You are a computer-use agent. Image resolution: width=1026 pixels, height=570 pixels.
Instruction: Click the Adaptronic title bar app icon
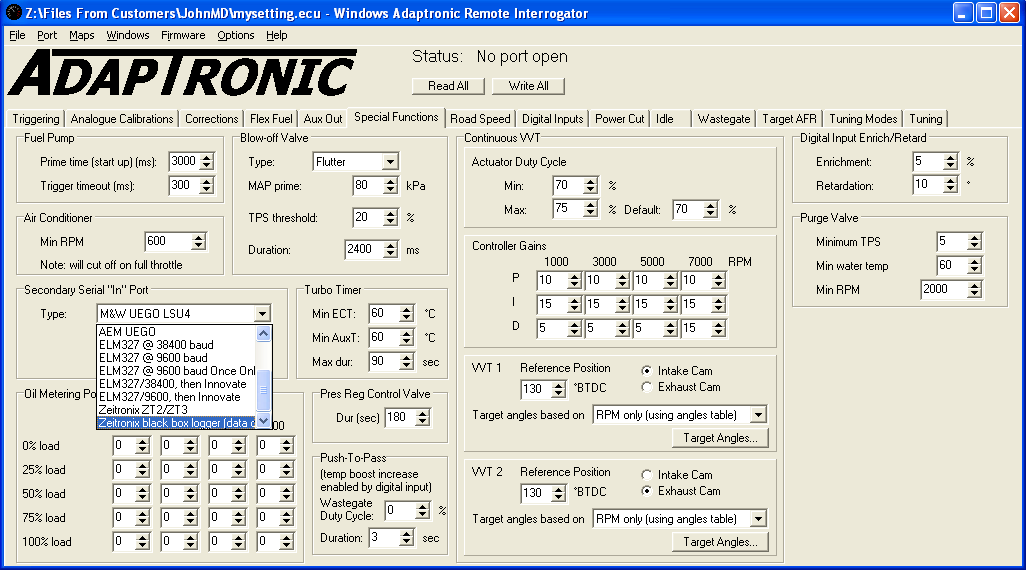pyautogui.click(x=13, y=13)
